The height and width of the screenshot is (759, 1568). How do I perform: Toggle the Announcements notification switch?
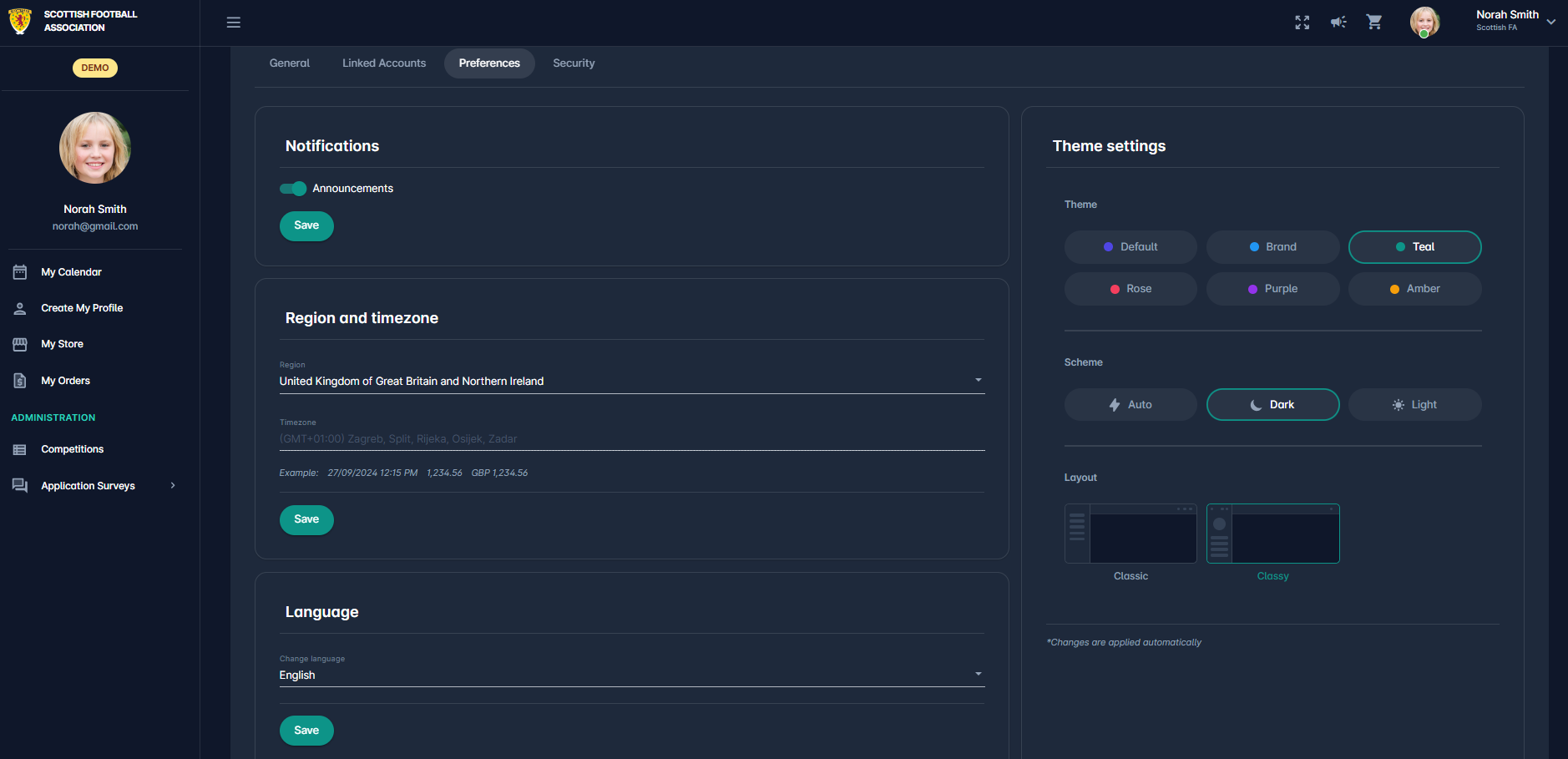(293, 189)
